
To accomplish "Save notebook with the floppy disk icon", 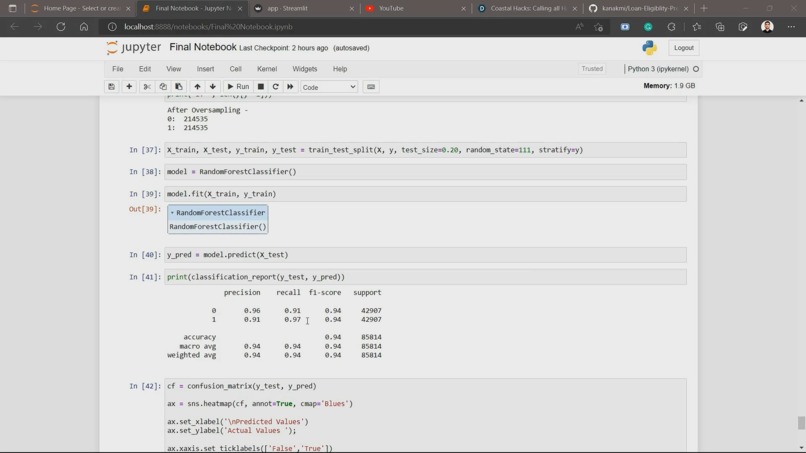I will (112, 87).
